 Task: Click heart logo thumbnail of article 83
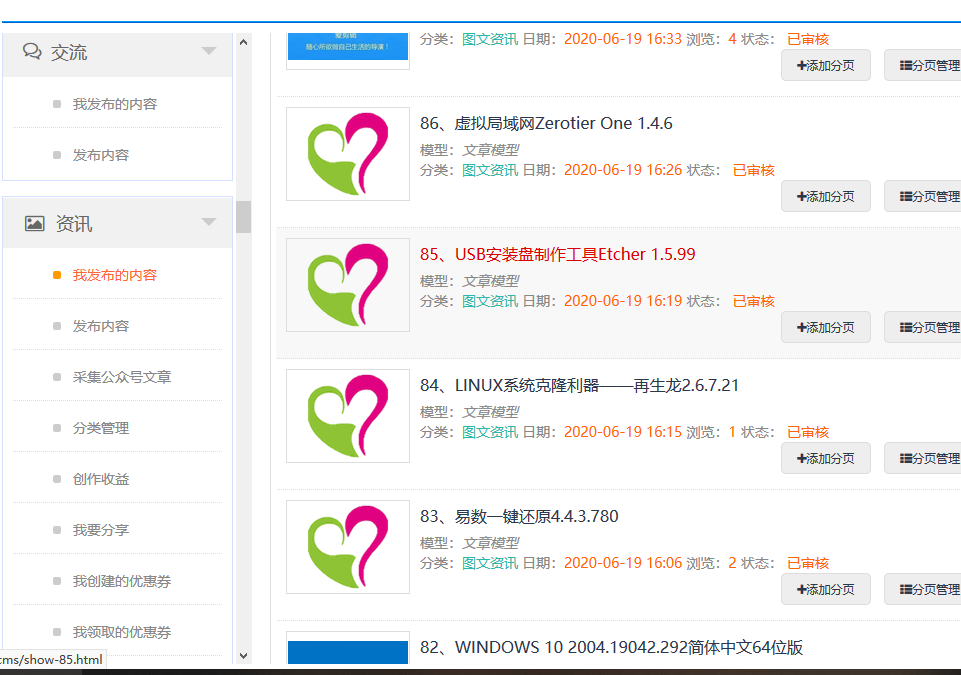pyautogui.click(x=347, y=547)
